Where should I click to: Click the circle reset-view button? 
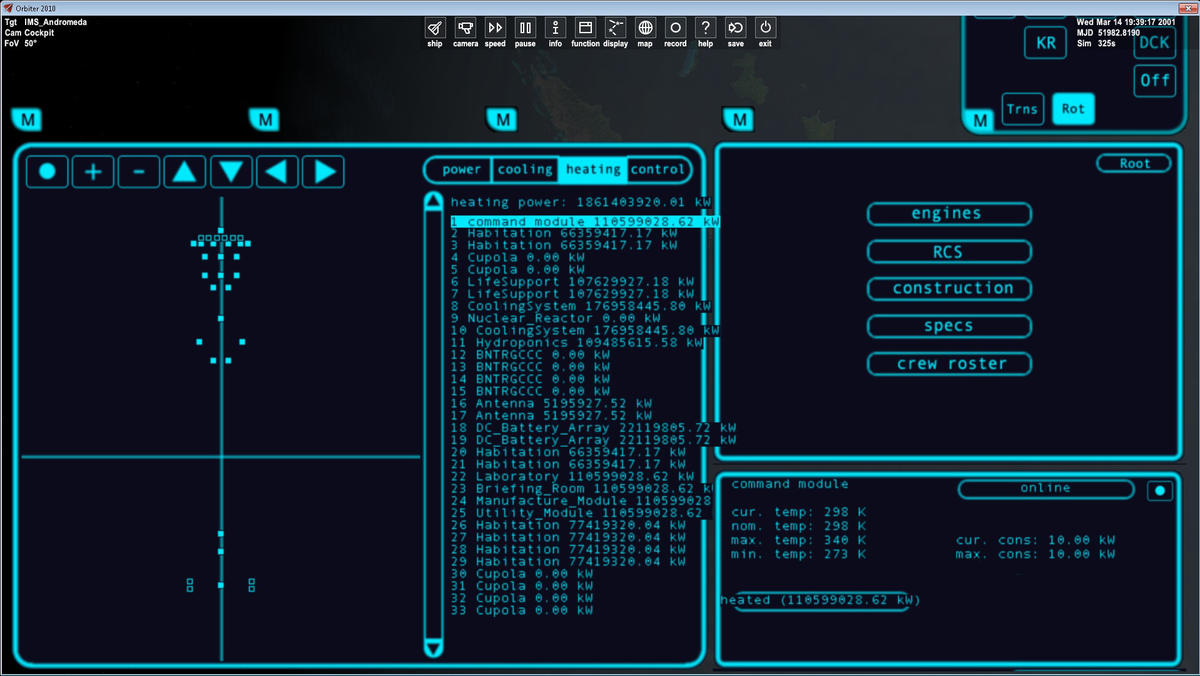coord(47,172)
